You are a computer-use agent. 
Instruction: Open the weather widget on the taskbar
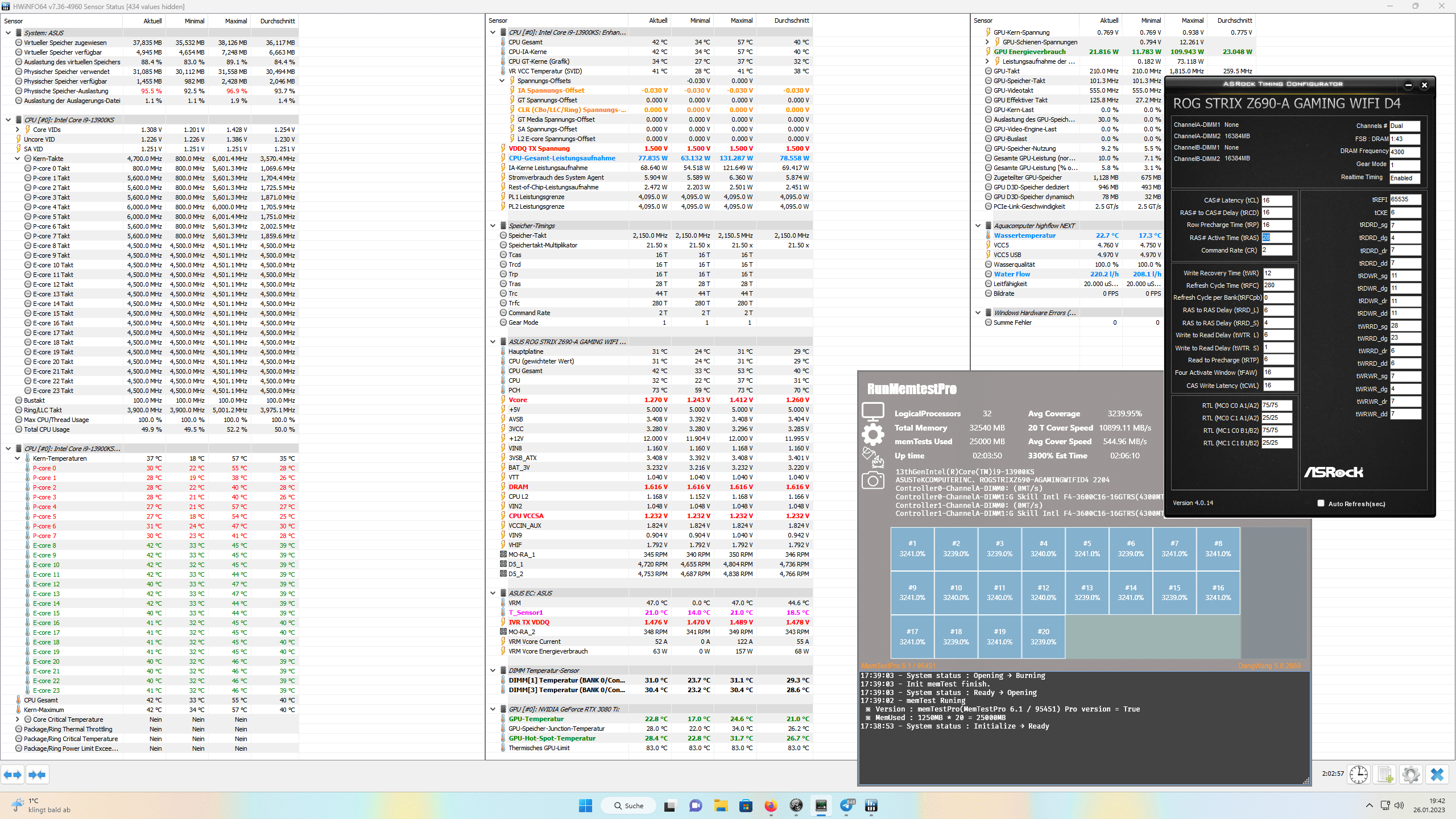41,805
